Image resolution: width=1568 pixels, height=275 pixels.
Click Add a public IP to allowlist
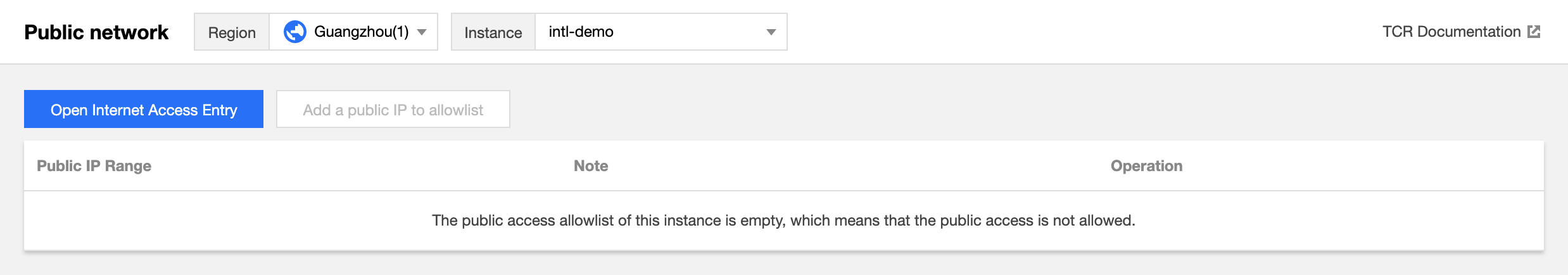[393, 109]
